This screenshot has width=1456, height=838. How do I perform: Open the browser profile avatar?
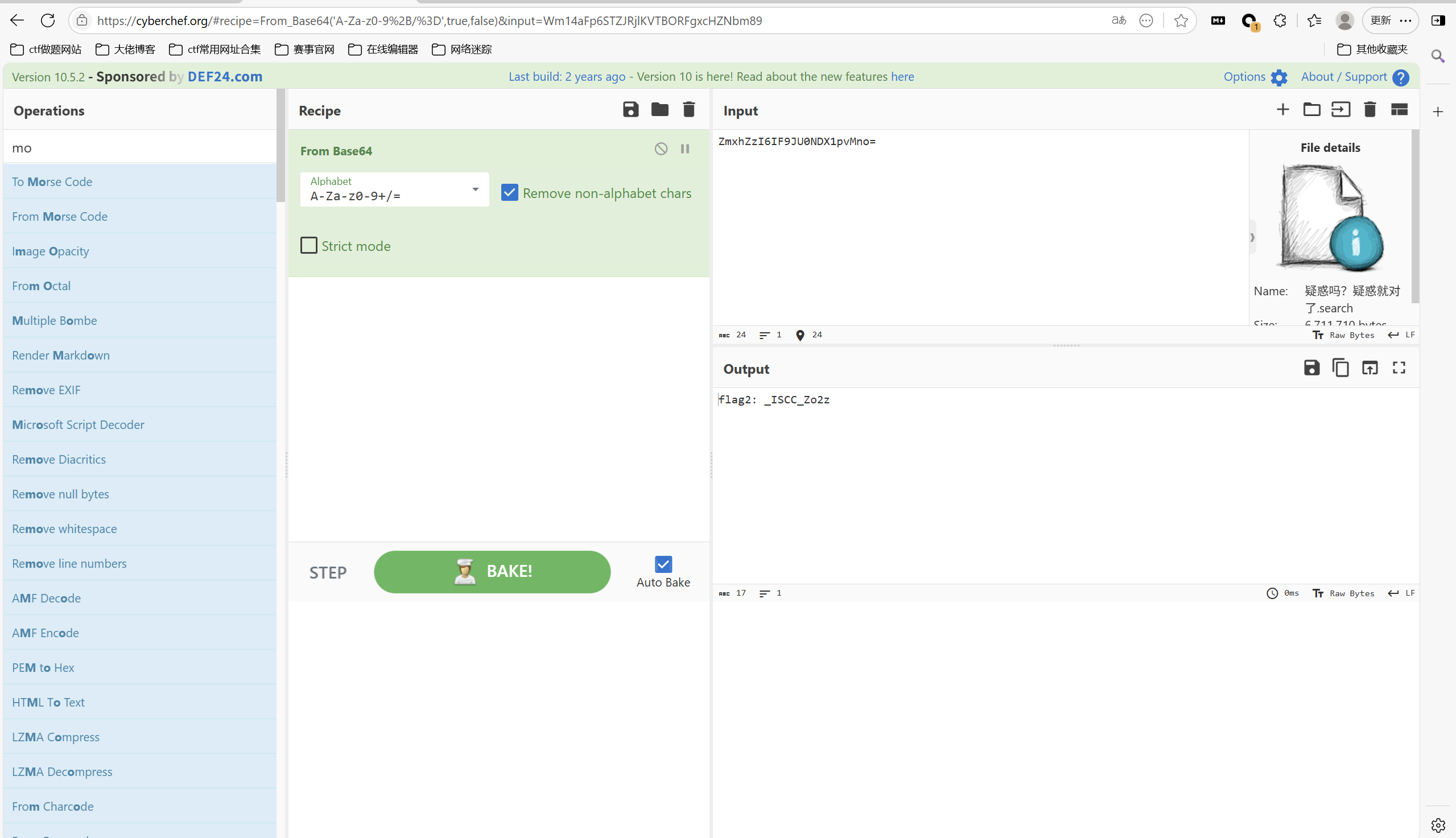(x=1345, y=20)
